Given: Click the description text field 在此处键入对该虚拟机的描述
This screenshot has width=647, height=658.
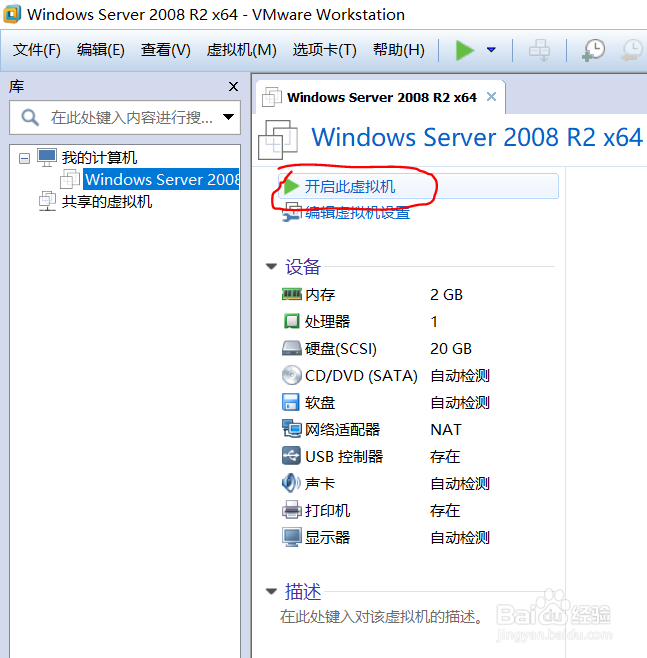Looking at the screenshot, I should pos(382,616).
